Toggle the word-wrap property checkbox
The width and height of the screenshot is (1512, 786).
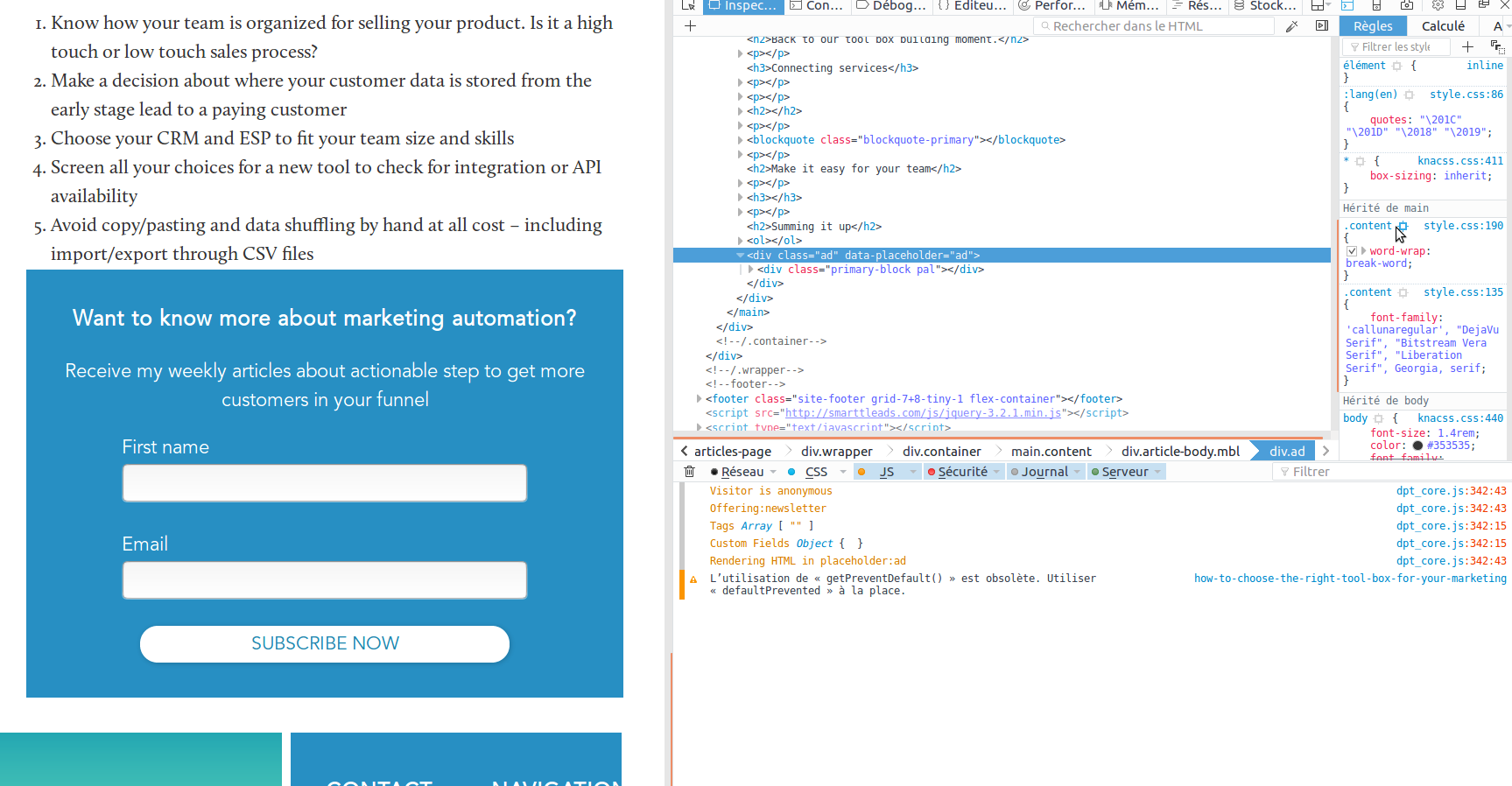click(x=1352, y=251)
